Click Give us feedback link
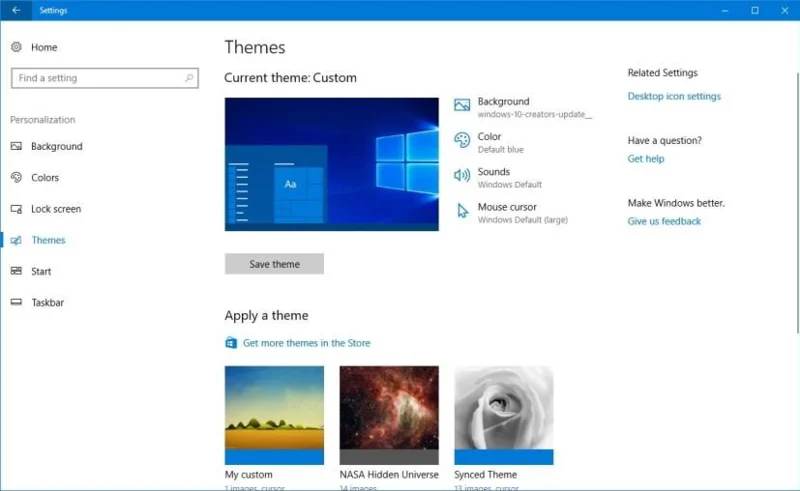Screen dimensions: 800x491 tap(664, 221)
